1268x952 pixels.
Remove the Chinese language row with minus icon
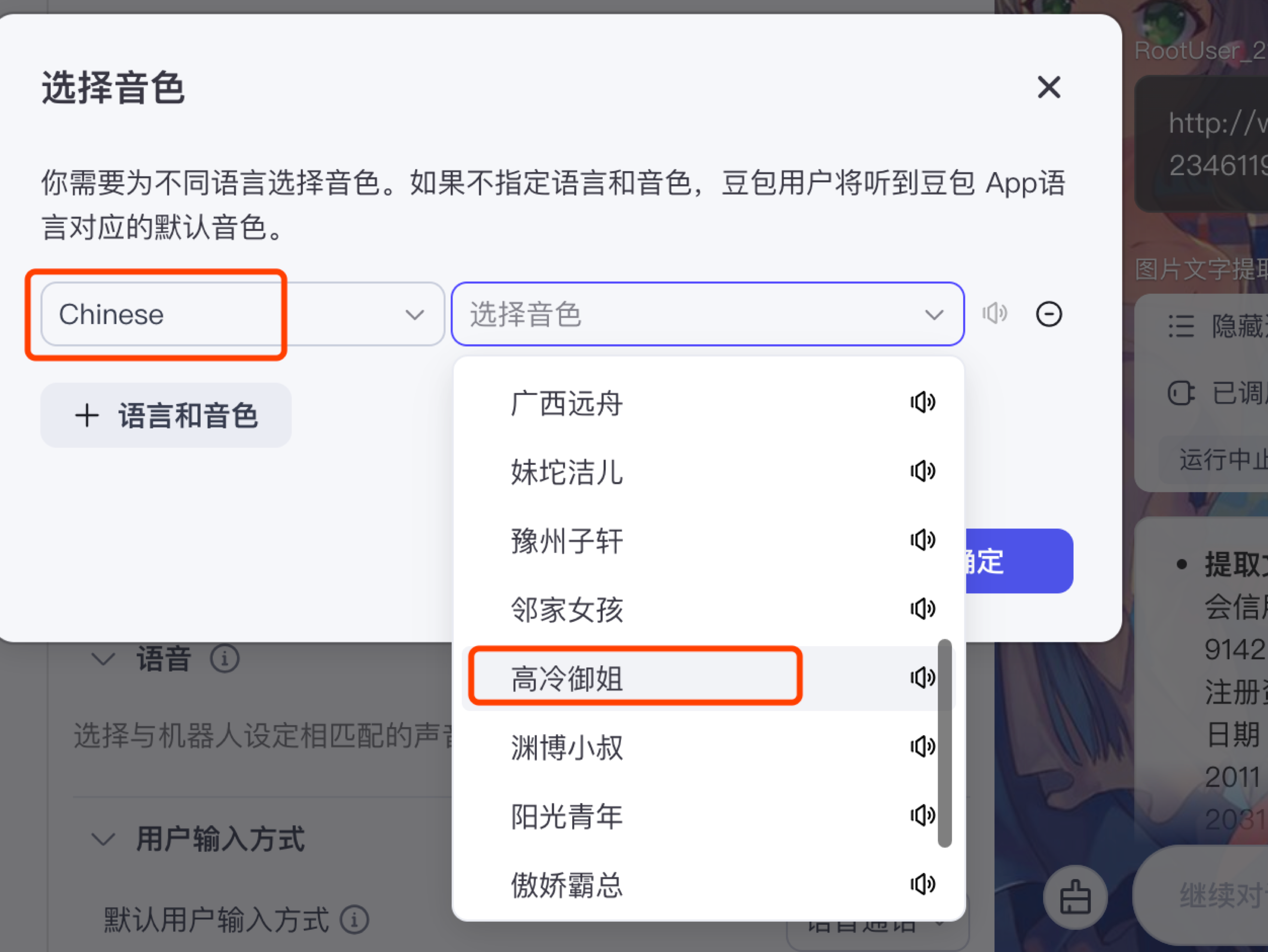[1048, 314]
